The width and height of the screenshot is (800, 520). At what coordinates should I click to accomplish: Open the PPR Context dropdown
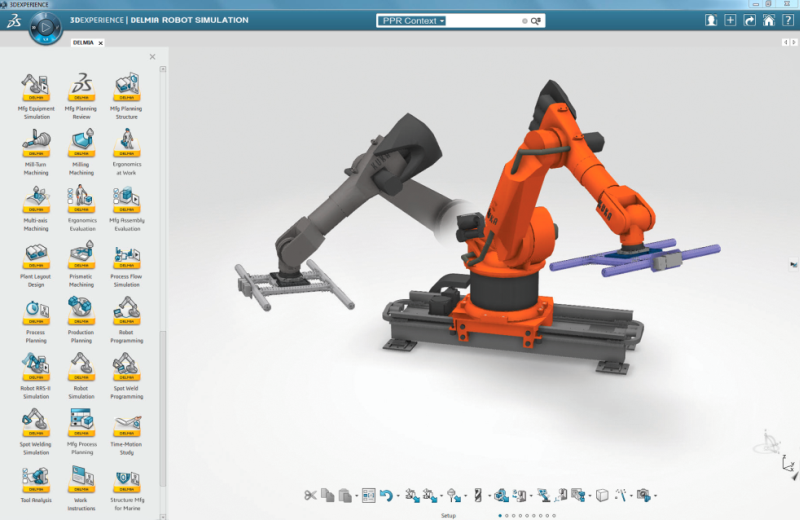pos(414,21)
